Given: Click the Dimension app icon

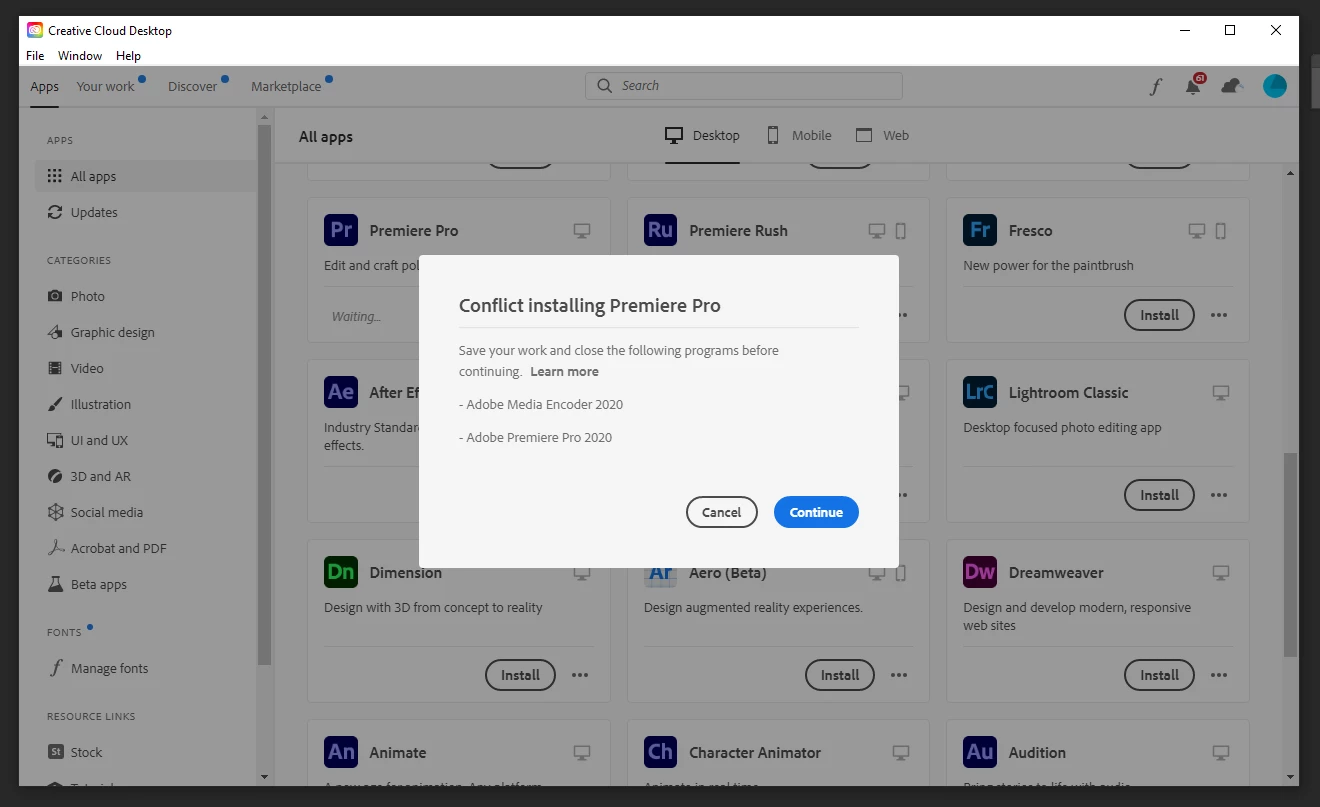Looking at the screenshot, I should pyautogui.click(x=341, y=572).
